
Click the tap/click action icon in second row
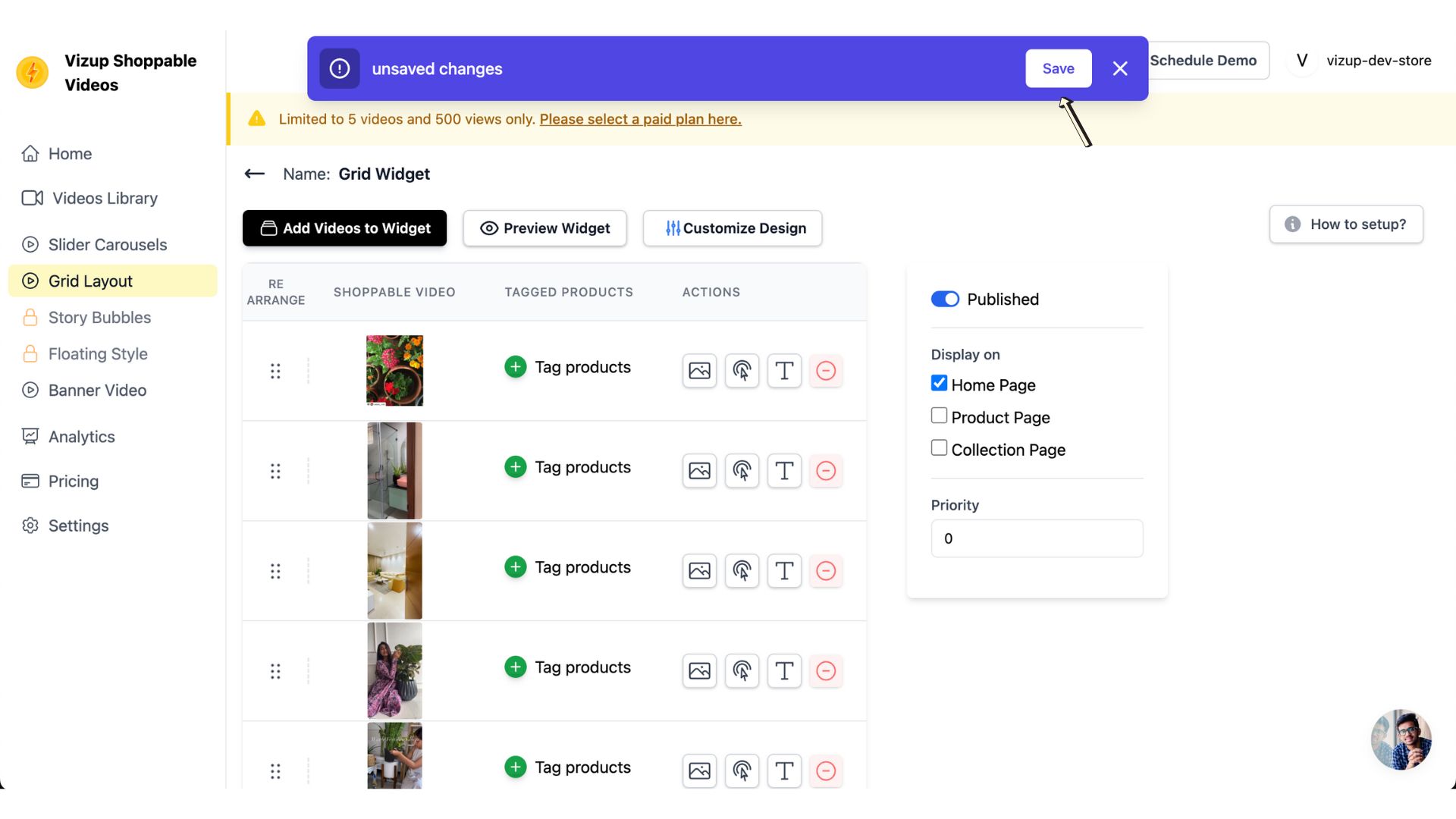pos(742,471)
